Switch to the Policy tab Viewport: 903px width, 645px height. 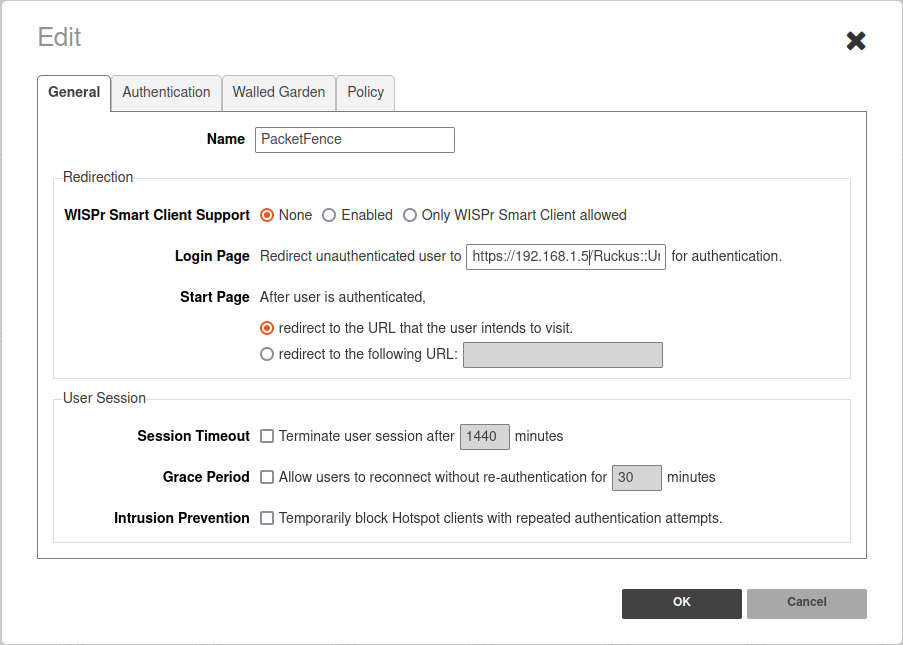click(365, 93)
